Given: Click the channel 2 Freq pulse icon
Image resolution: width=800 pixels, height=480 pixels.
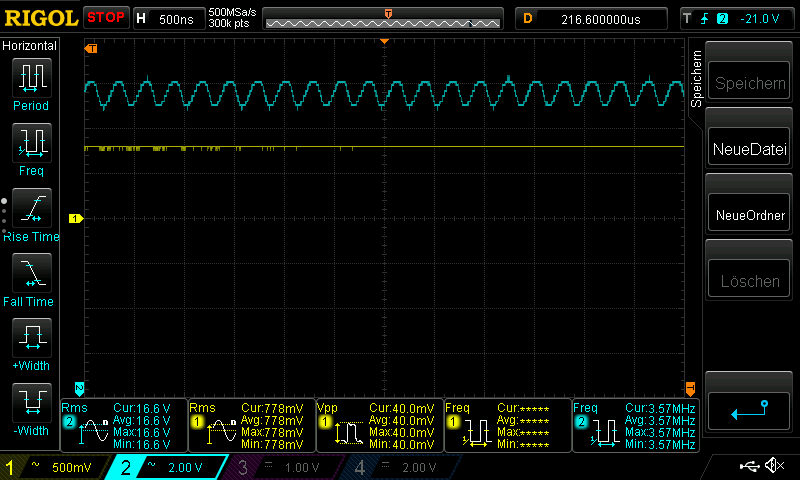Looking at the screenshot, I should 605,434.
